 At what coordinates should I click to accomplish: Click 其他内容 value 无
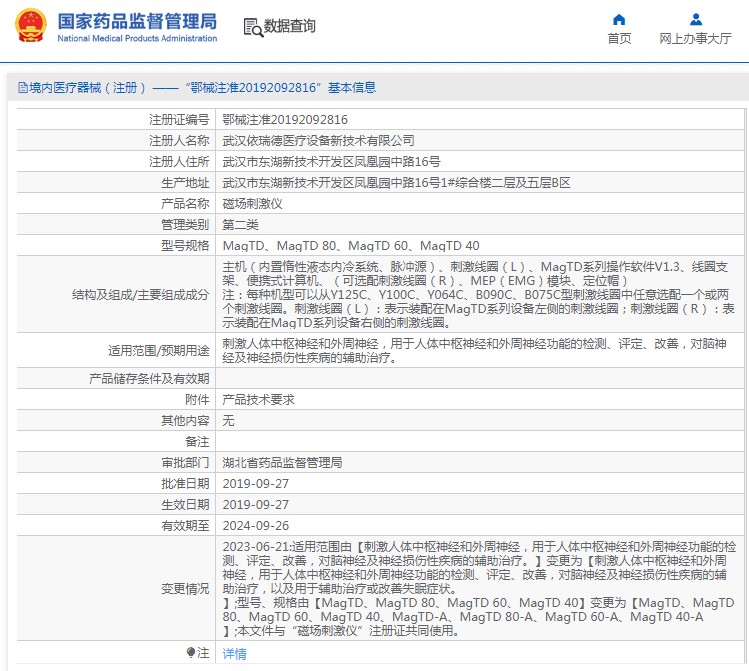(x=228, y=420)
